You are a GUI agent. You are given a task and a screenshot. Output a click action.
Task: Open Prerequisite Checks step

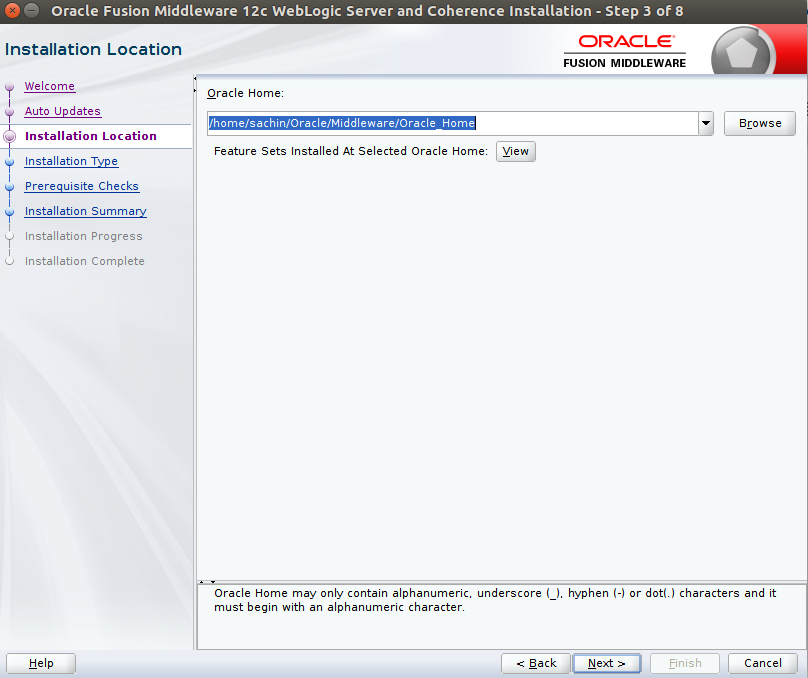tap(82, 186)
